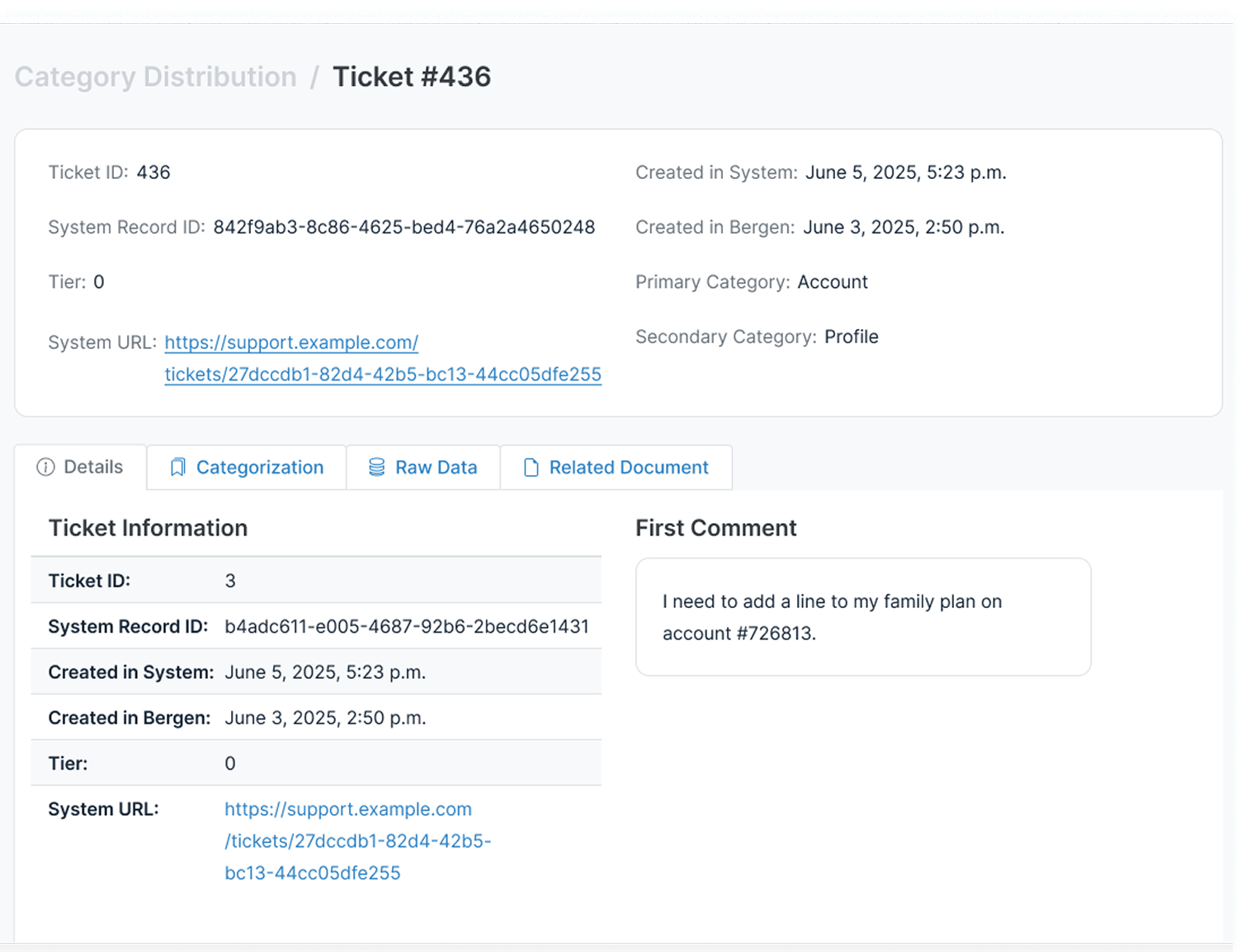Click the database icon beside Raw Data
The height and width of the screenshot is (952, 1246).
click(x=376, y=468)
